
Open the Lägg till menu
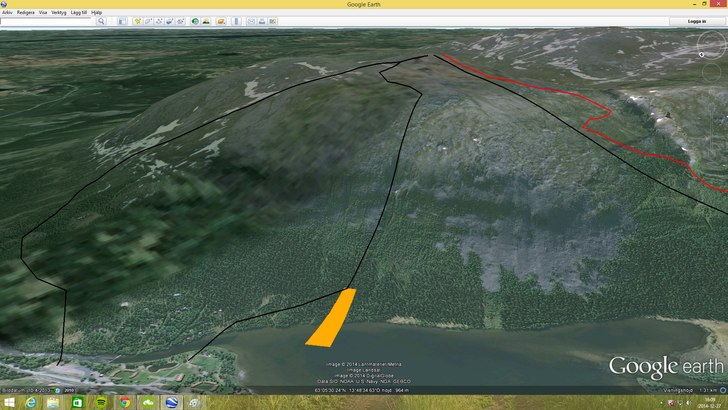[77, 13]
